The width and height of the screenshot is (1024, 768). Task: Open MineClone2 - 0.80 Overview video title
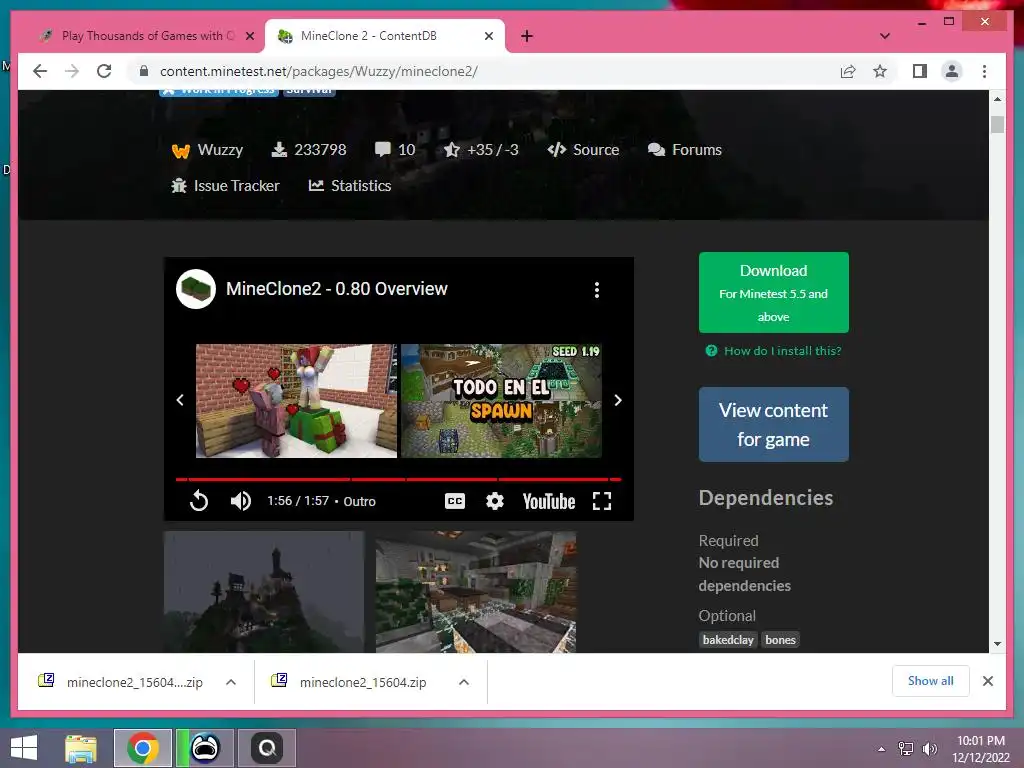[x=336, y=289]
